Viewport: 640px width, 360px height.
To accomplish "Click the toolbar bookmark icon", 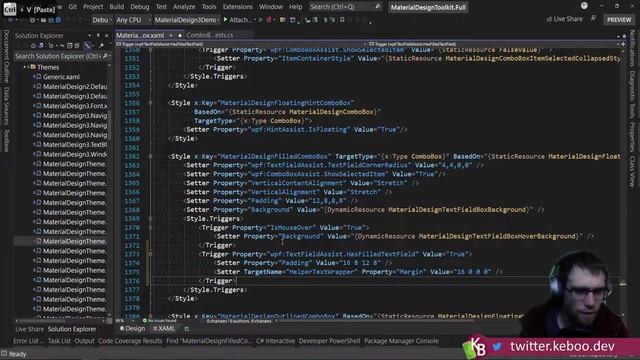I will (342, 20).
